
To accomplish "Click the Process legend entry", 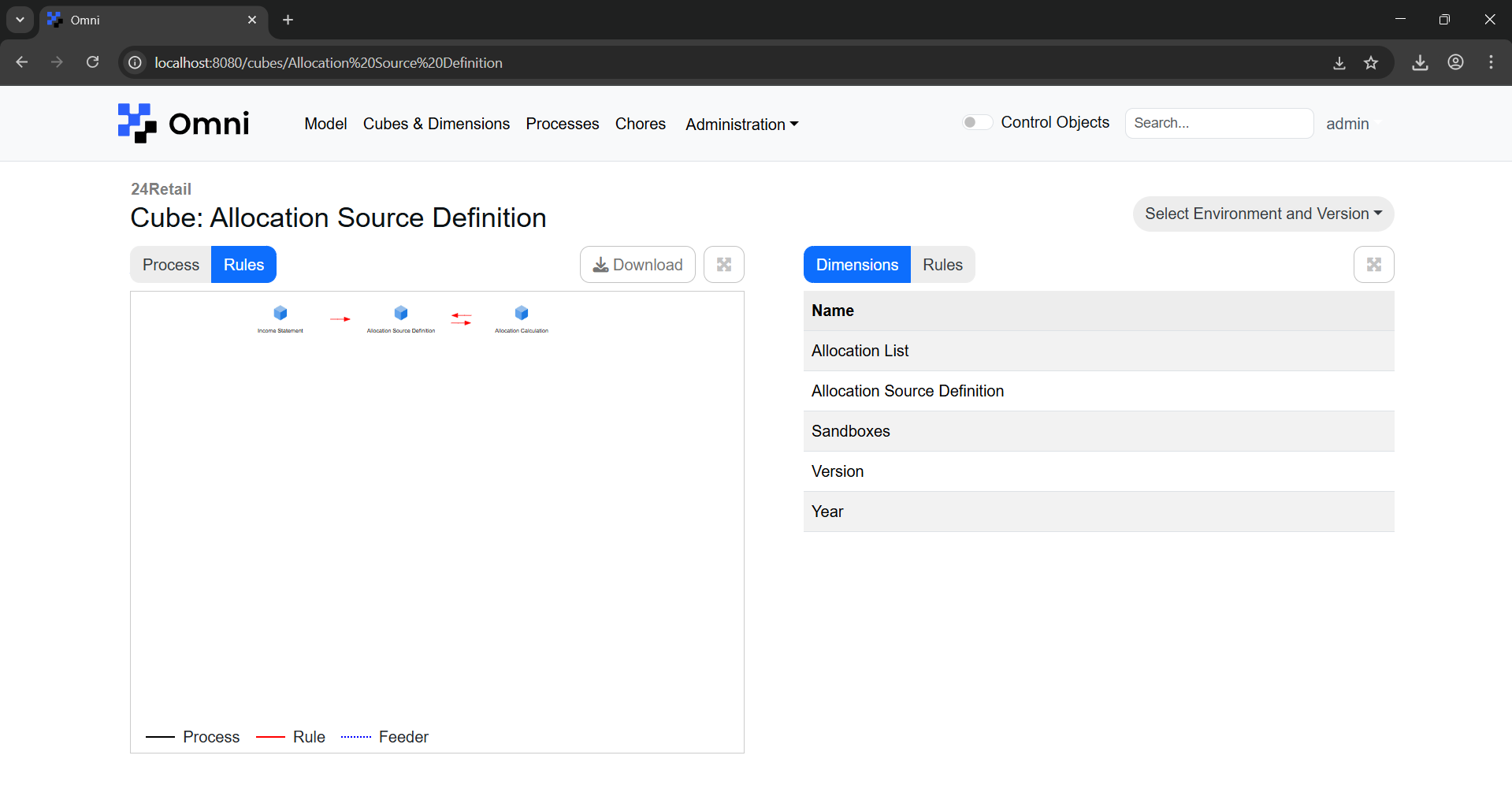I will (x=193, y=737).
